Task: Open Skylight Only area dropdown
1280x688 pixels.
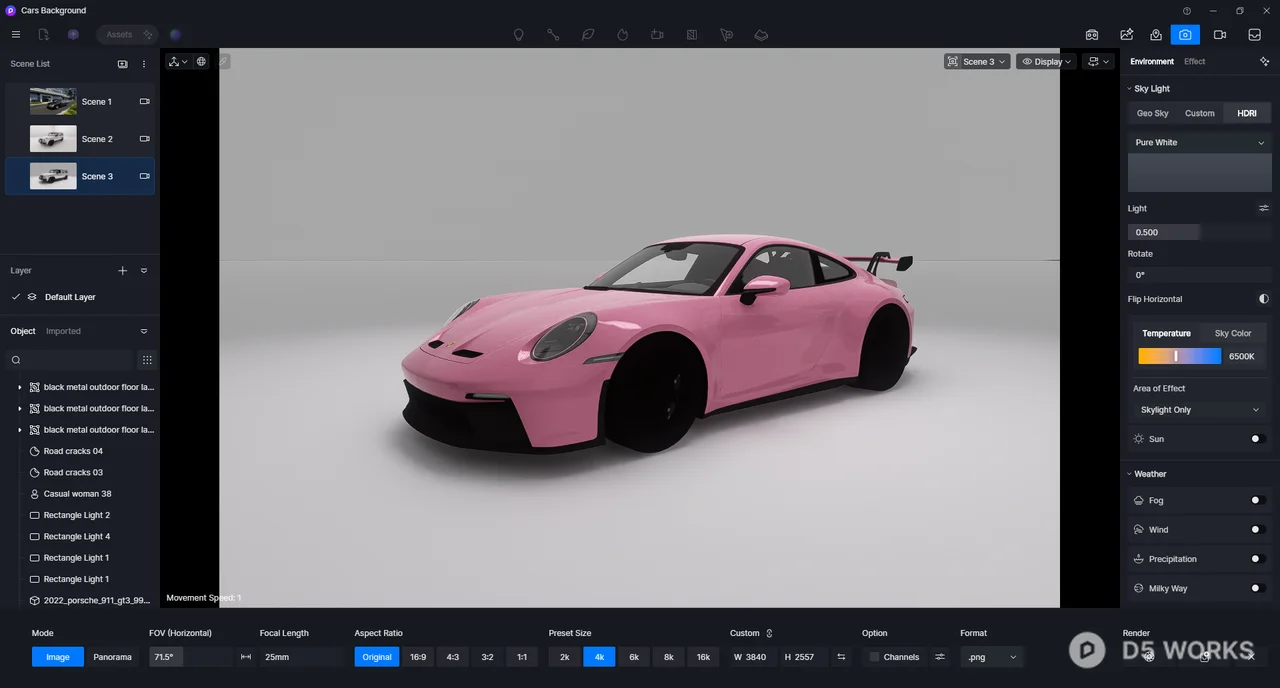Action: [x=1199, y=410]
